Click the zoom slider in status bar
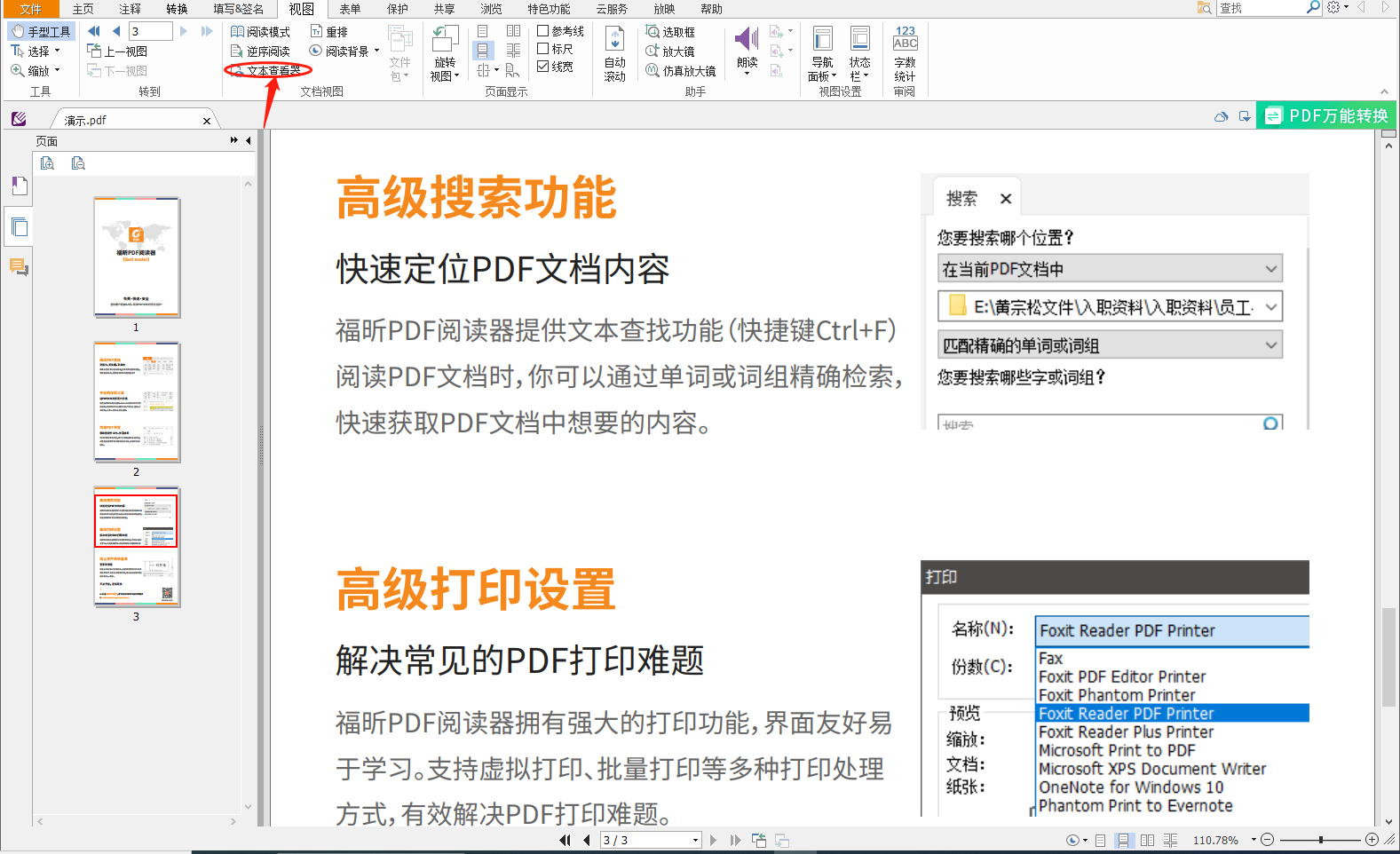 [1320, 840]
